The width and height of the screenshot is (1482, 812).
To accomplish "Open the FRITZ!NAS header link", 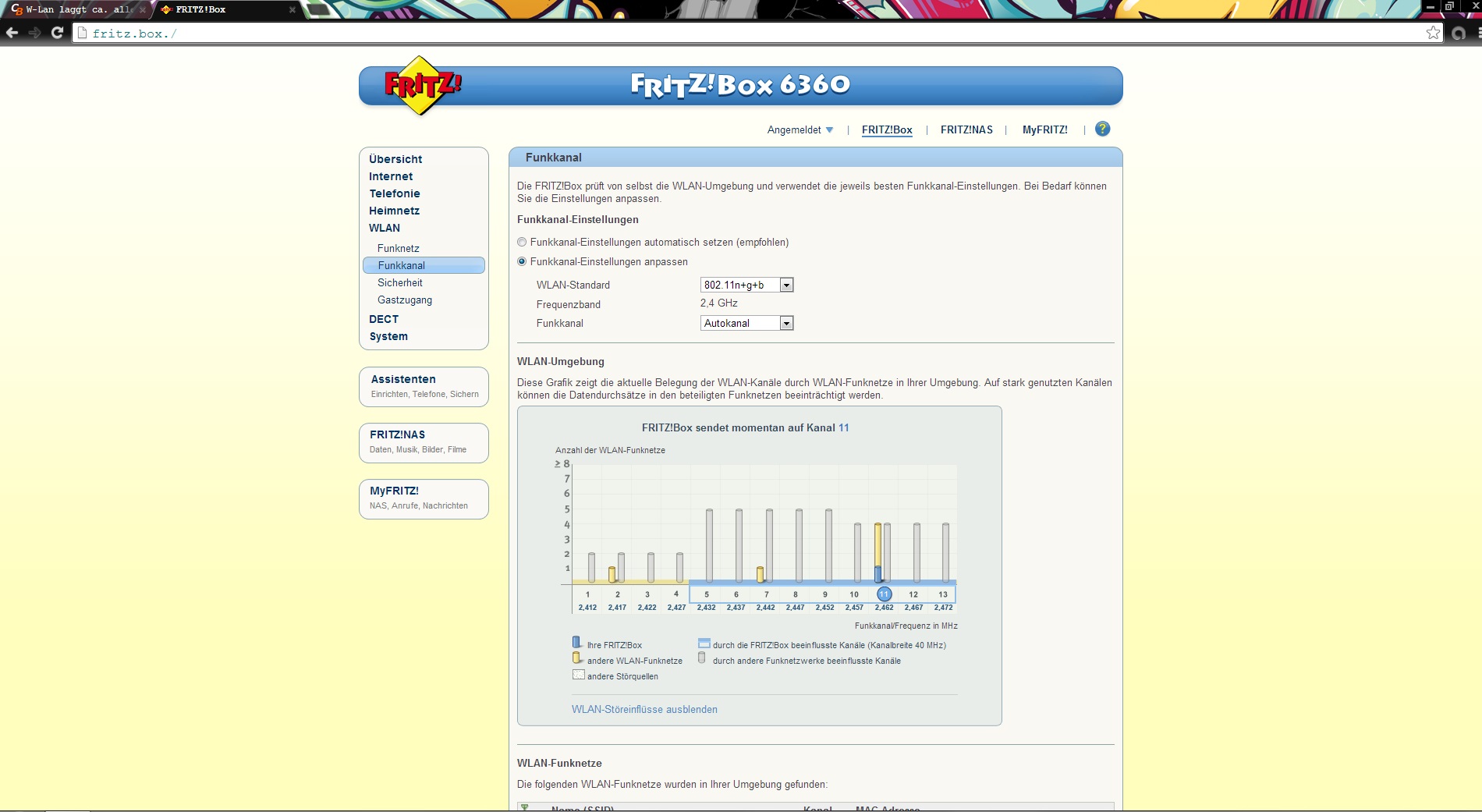I will pyautogui.click(x=966, y=130).
